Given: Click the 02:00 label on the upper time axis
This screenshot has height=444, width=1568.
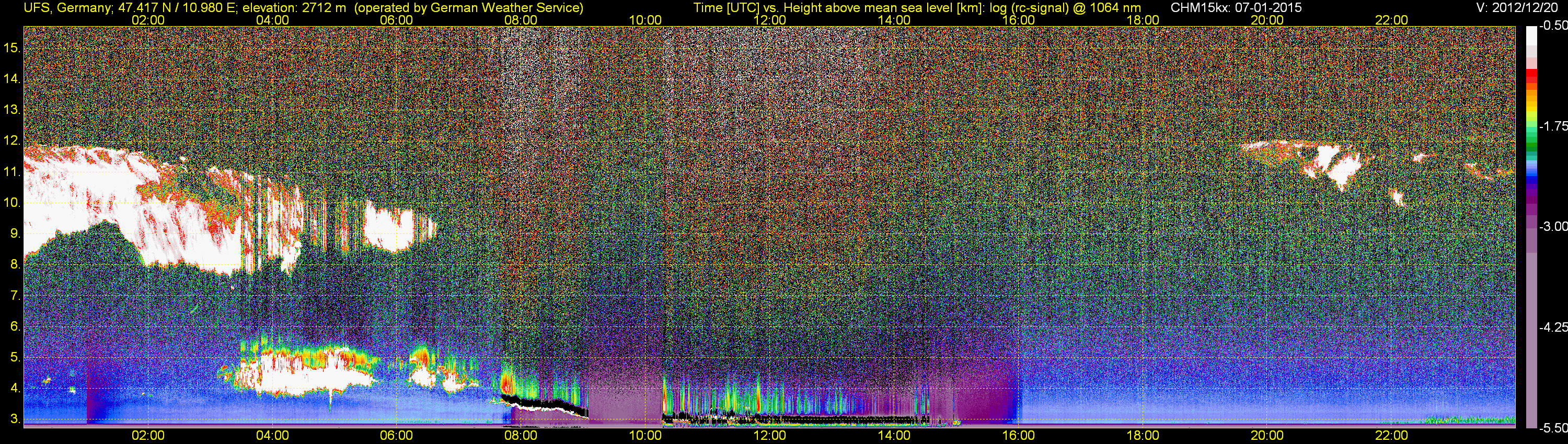Looking at the screenshot, I should [148, 20].
